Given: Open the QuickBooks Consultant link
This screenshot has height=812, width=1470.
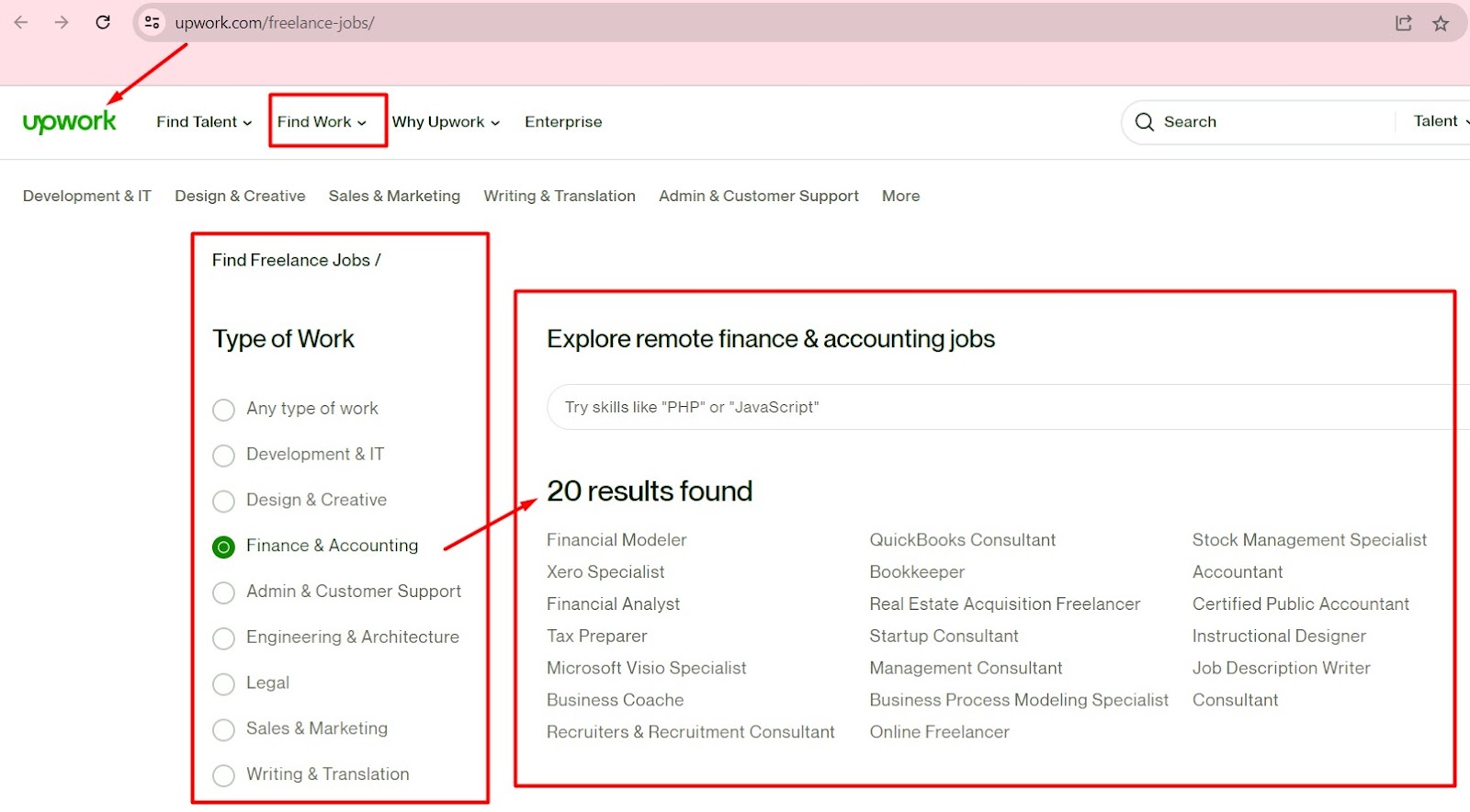Looking at the screenshot, I should click(962, 540).
